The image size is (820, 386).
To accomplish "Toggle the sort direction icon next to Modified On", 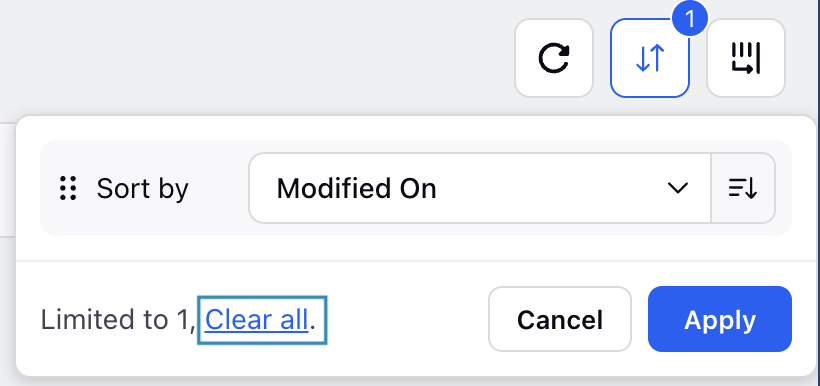I will (x=743, y=188).
